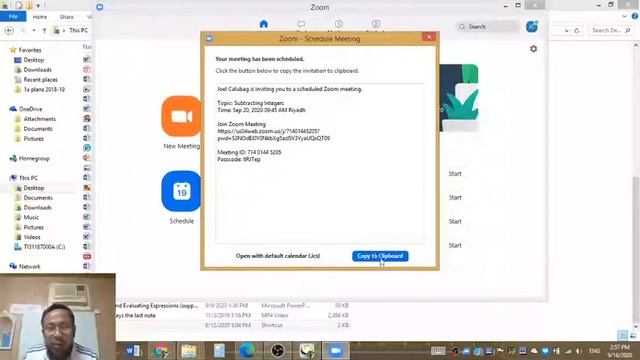Open Documents under This PC
The image size is (640, 360).
tap(38, 198)
